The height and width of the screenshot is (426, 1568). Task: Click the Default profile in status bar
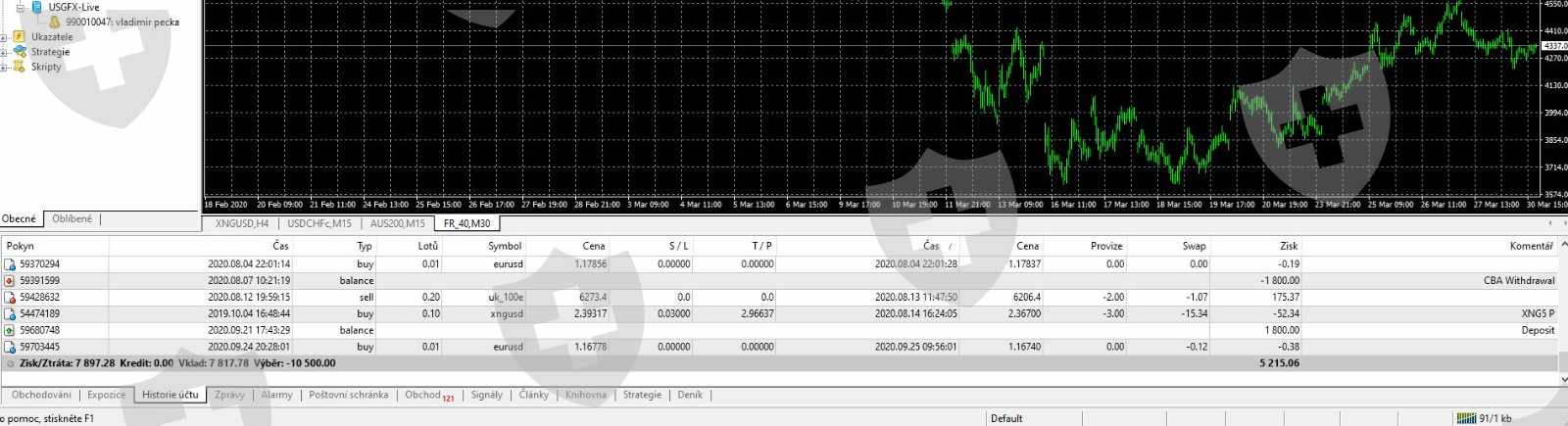coord(1006,418)
